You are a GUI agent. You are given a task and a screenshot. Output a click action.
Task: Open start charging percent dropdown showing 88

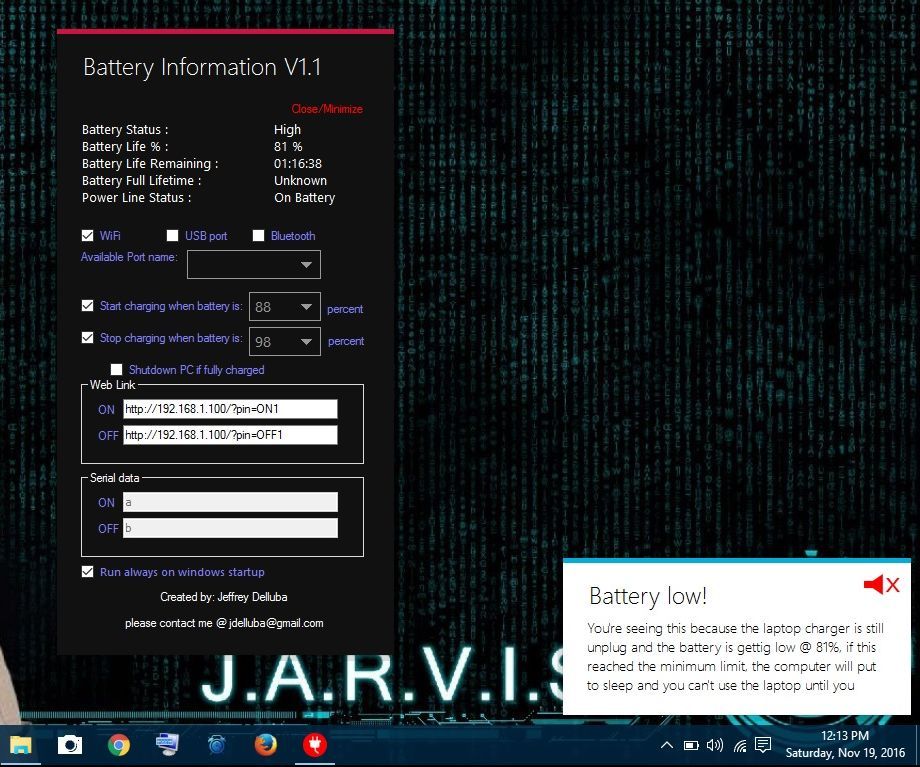tap(285, 307)
